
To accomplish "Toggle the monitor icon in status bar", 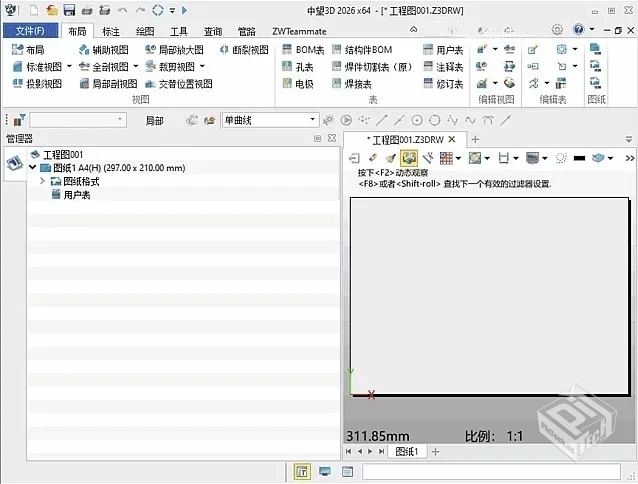I will [x=325, y=472].
